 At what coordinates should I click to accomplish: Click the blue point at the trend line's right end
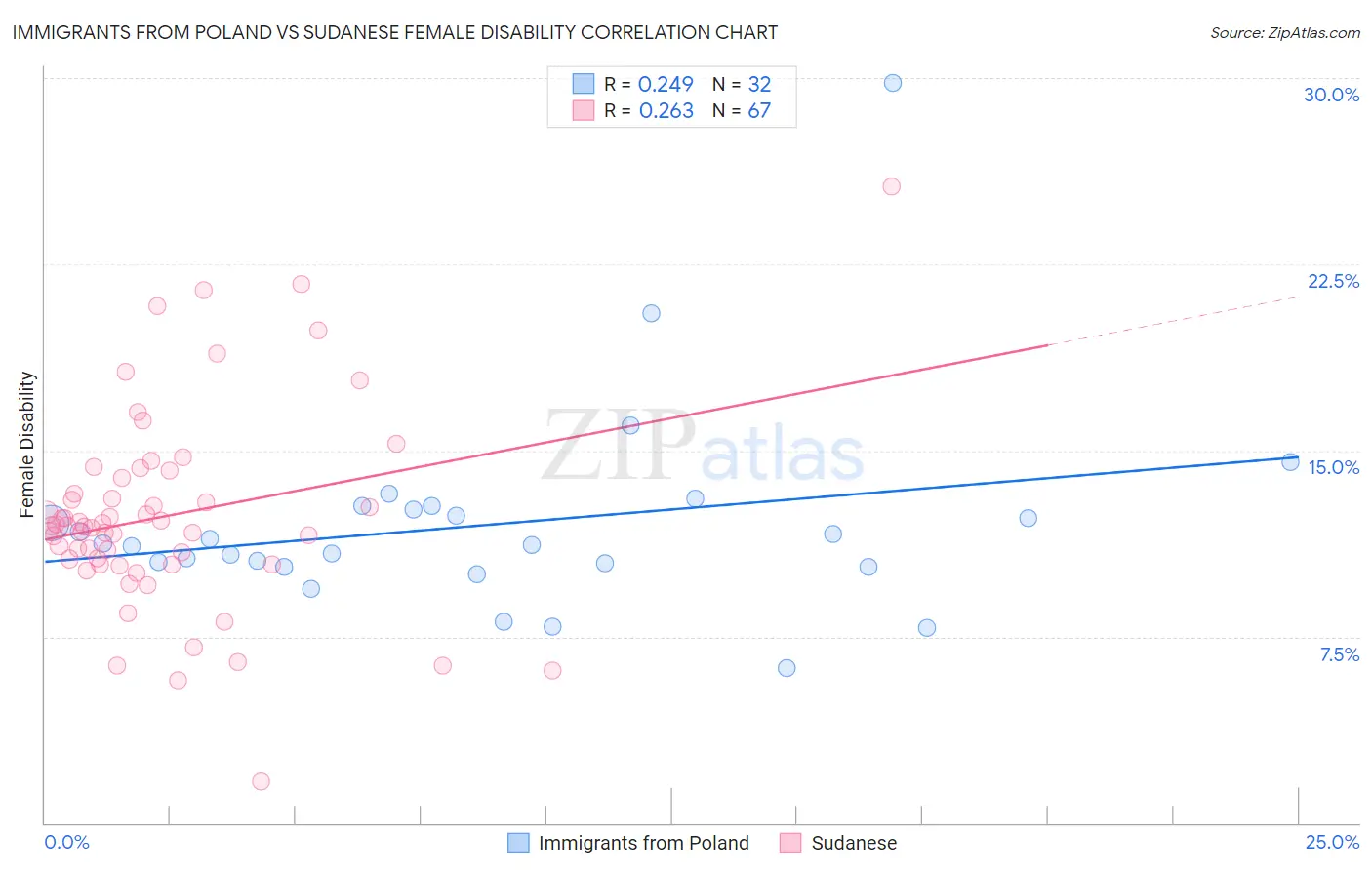coord(1290,462)
